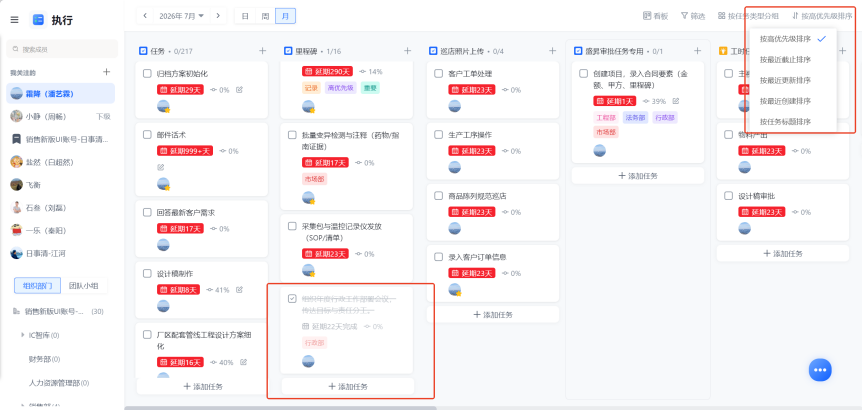Click the orange 工时 column type icon
The image size is (862, 410).
tap(723, 51)
